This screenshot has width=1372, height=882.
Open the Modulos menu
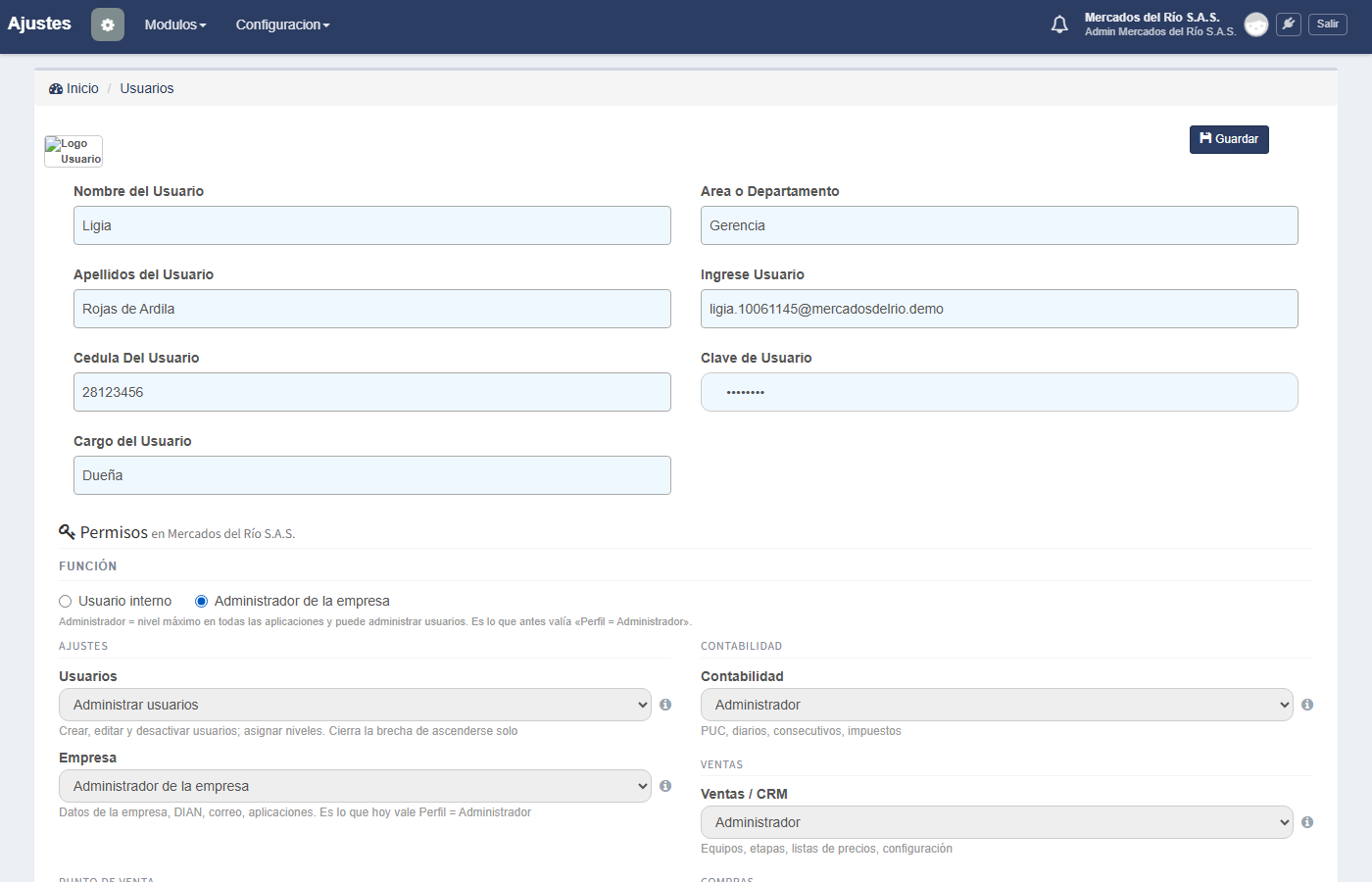(x=175, y=24)
